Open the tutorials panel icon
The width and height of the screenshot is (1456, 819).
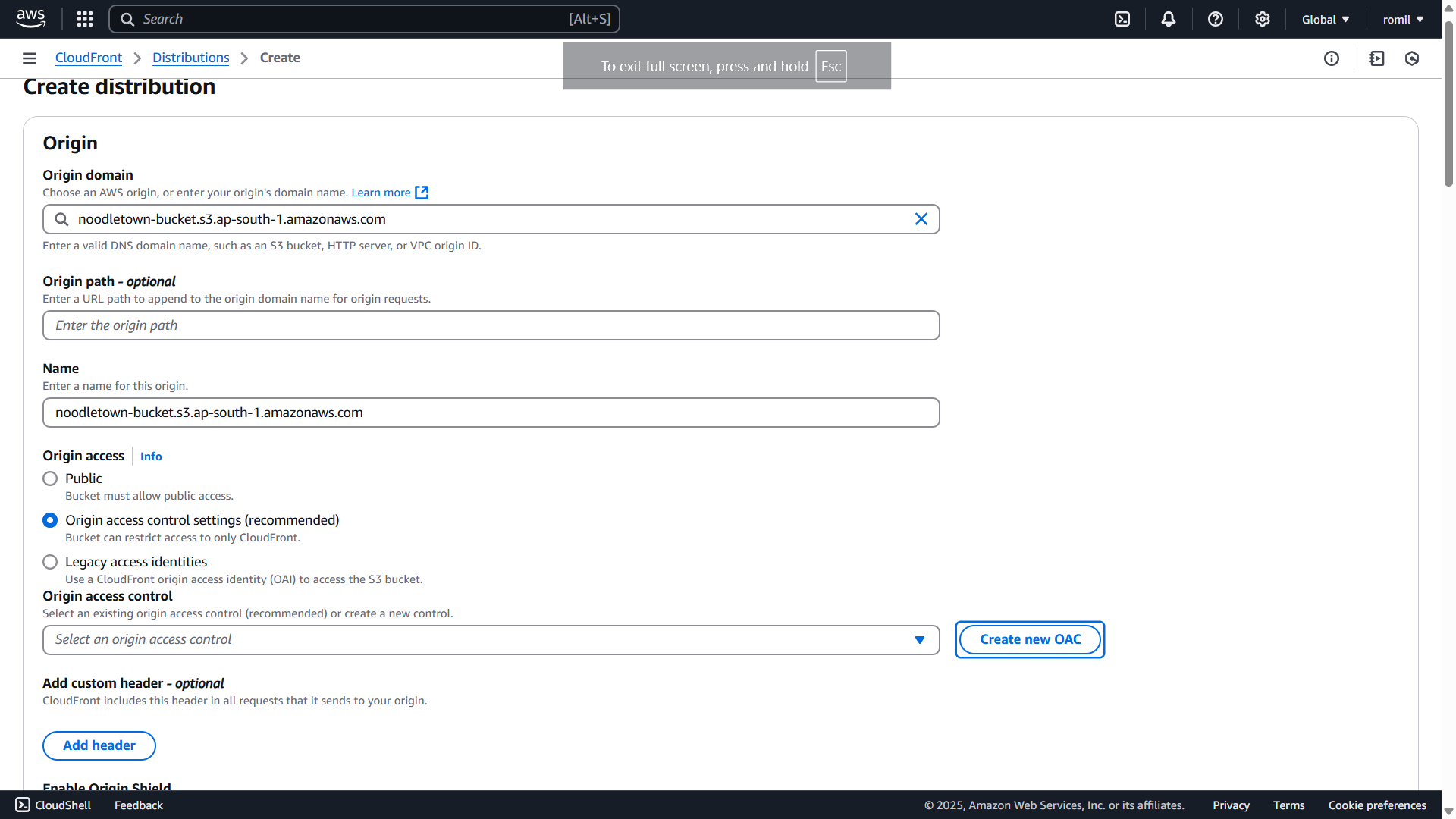(x=1377, y=58)
